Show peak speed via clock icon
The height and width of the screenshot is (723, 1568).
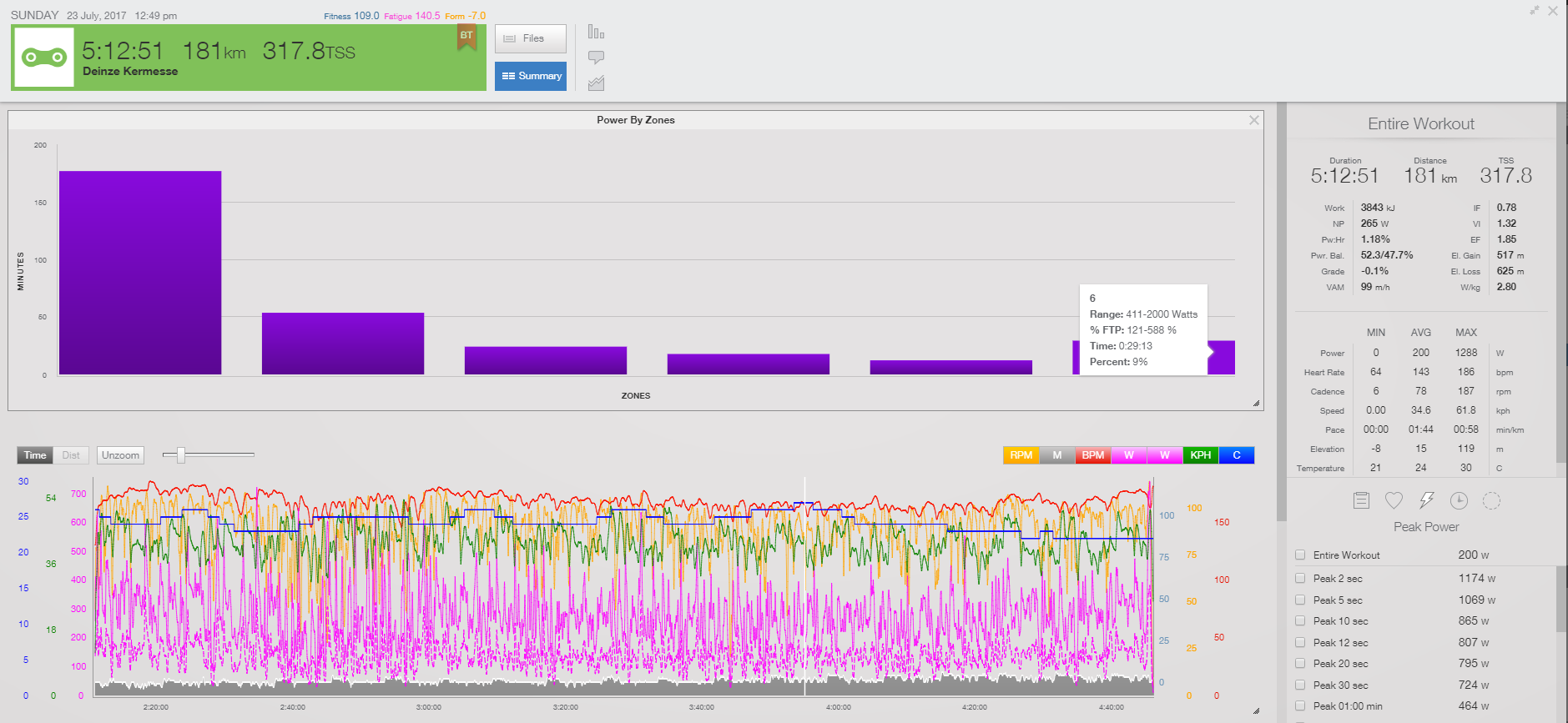click(1459, 500)
